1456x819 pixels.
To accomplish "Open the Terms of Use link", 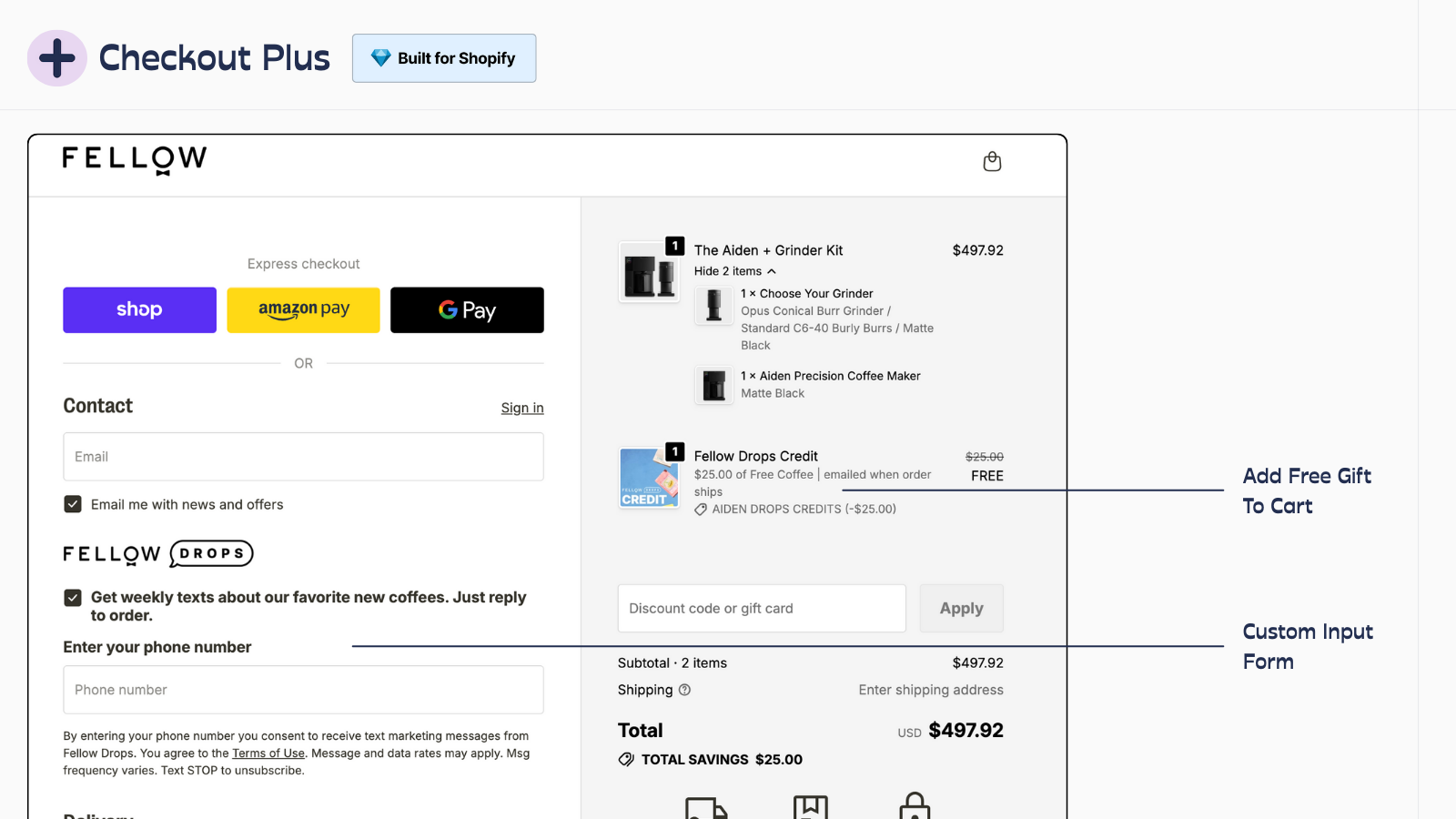I will click(268, 753).
